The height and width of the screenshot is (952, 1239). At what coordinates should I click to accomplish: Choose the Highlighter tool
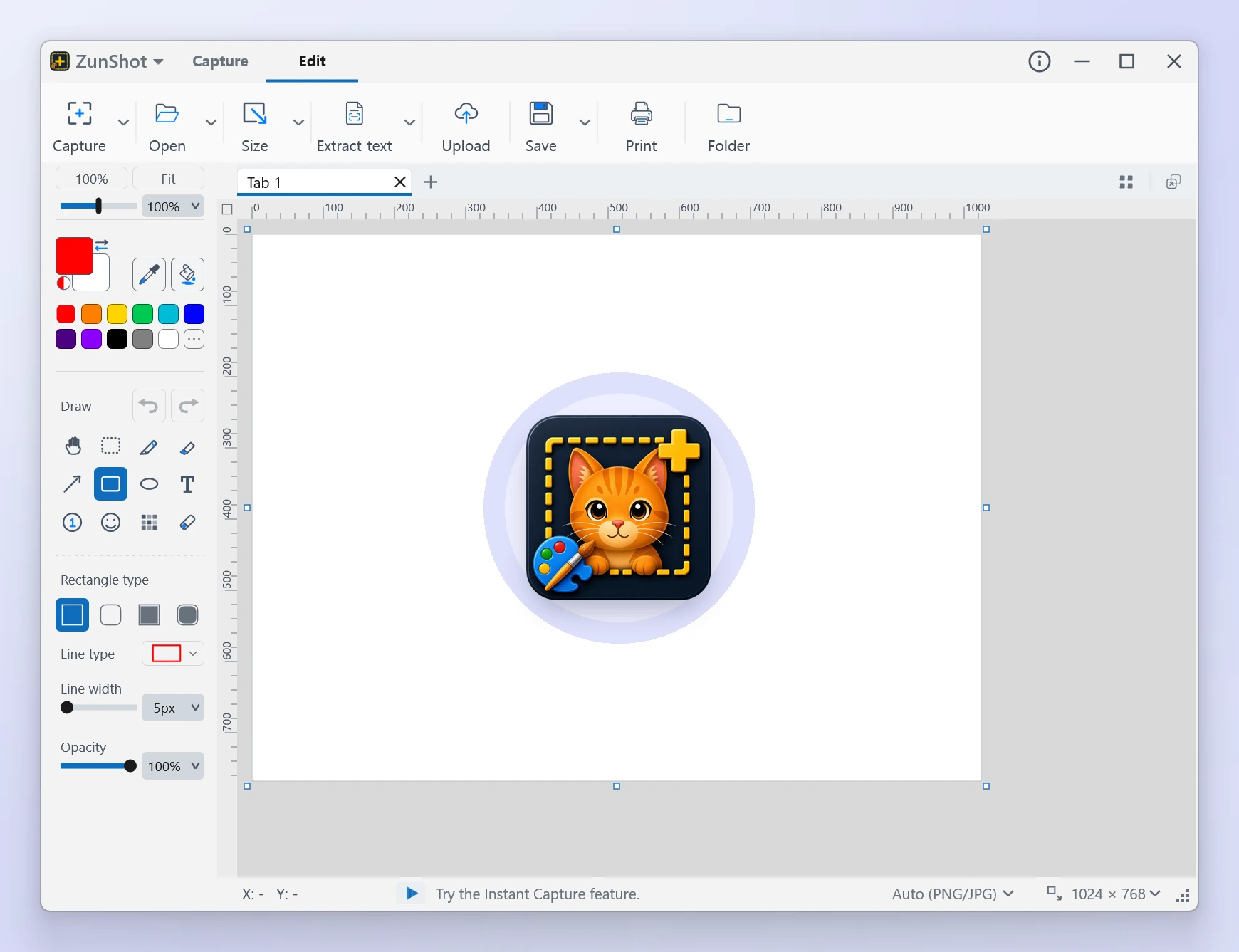point(187,446)
